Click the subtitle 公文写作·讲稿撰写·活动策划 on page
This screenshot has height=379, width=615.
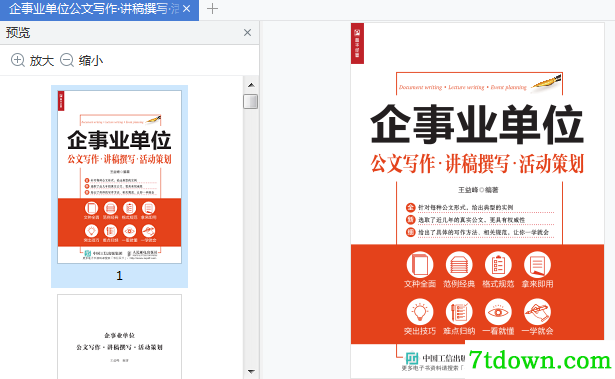(477, 164)
